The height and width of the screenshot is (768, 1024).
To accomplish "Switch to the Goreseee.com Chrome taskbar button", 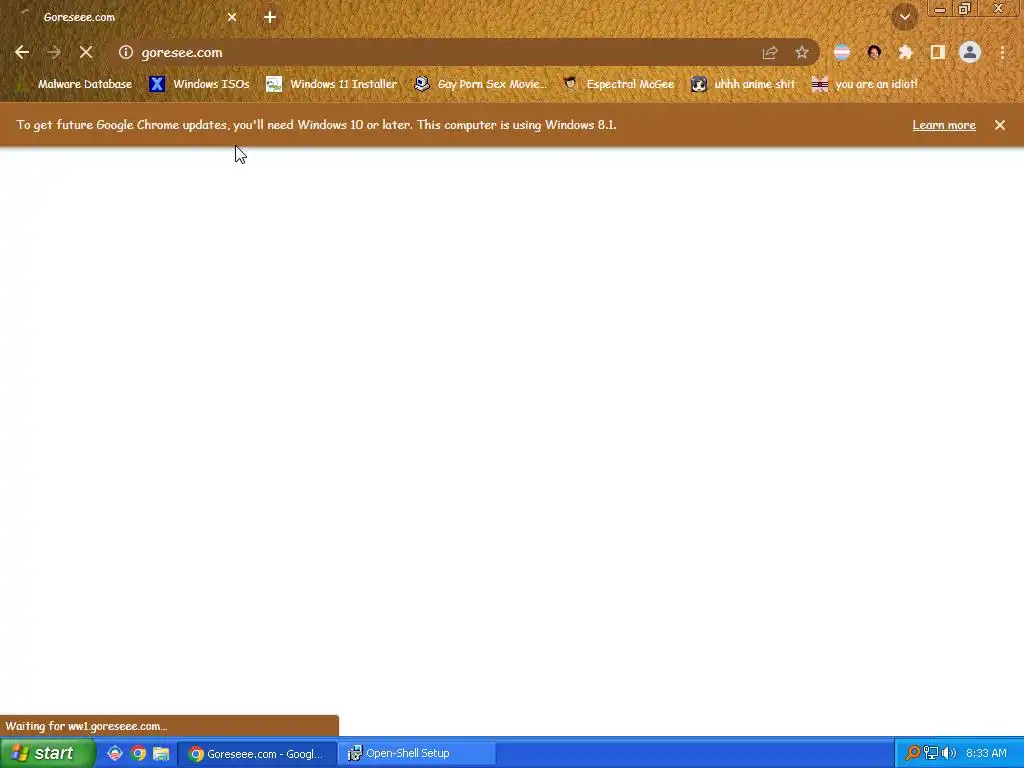I will (x=257, y=754).
